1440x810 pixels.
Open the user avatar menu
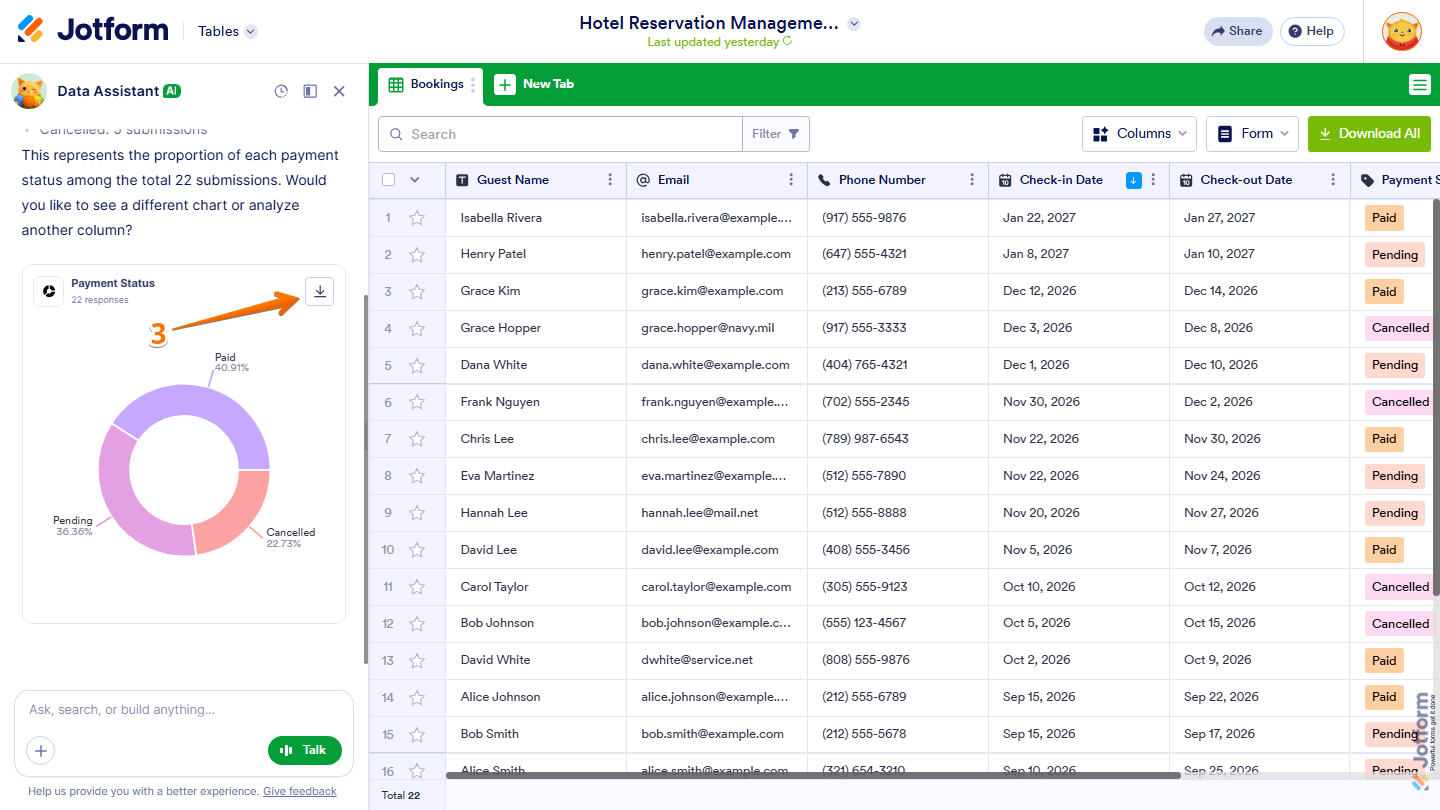point(1401,32)
